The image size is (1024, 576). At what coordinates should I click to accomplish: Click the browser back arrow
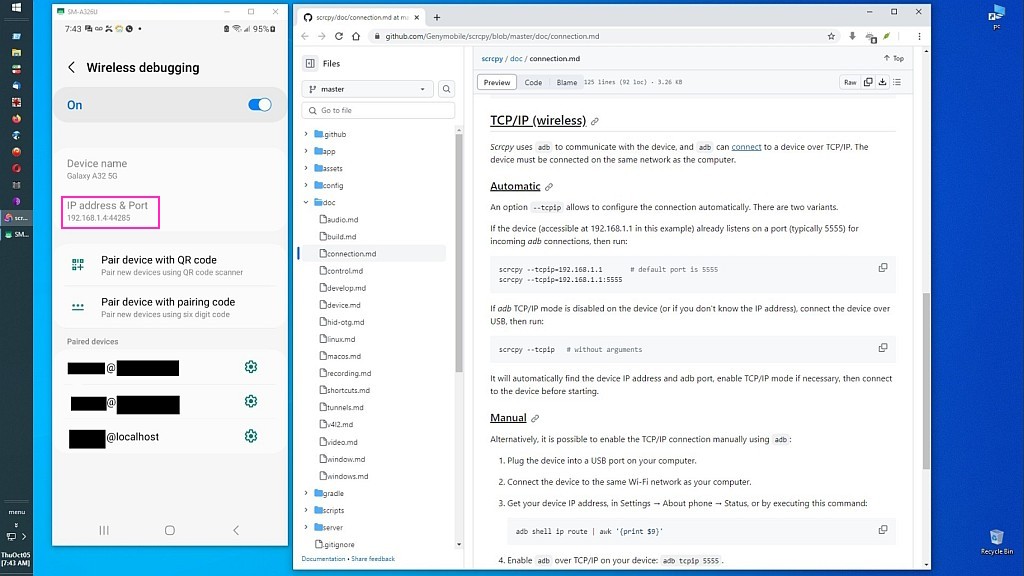(305, 37)
